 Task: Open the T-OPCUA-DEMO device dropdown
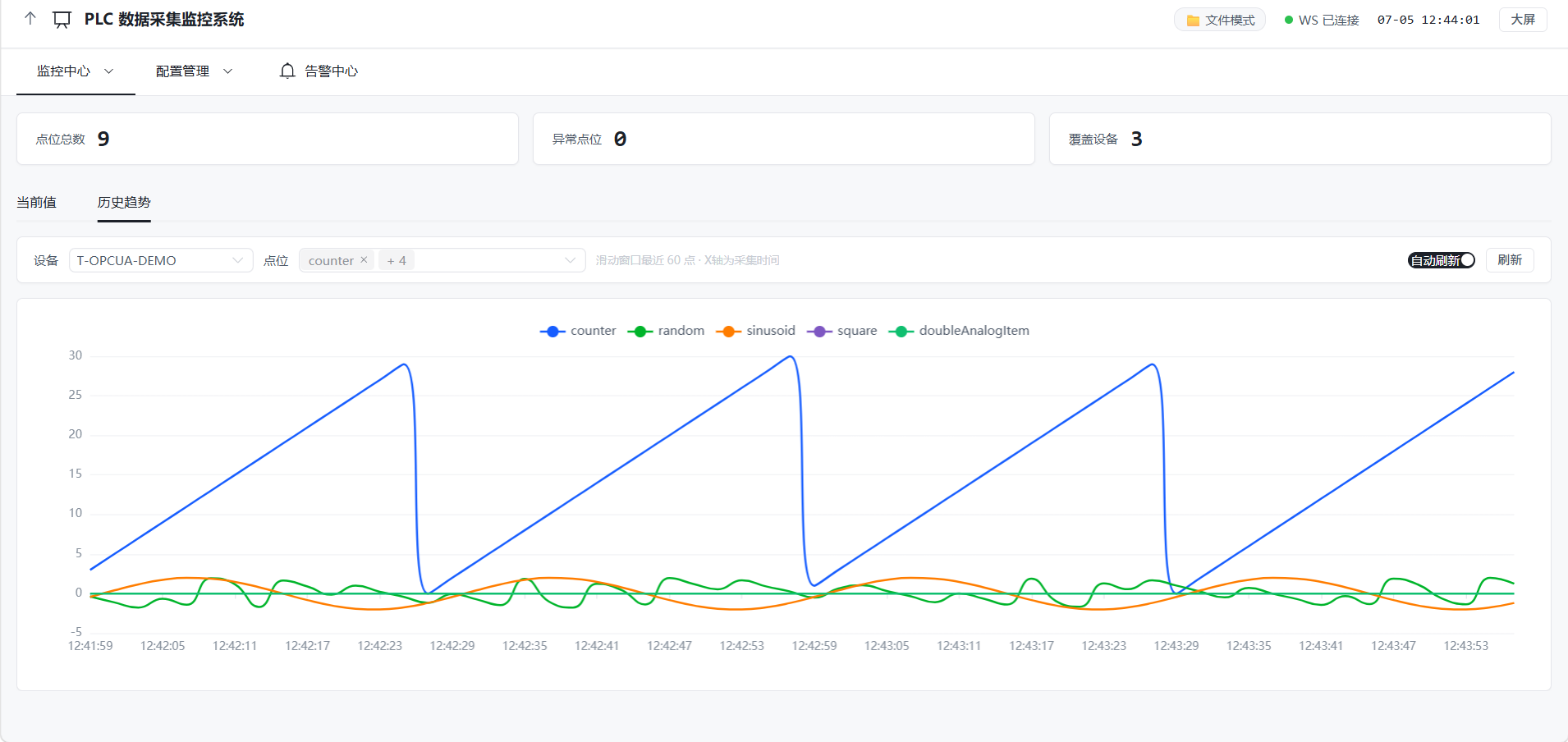tap(161, 260)
